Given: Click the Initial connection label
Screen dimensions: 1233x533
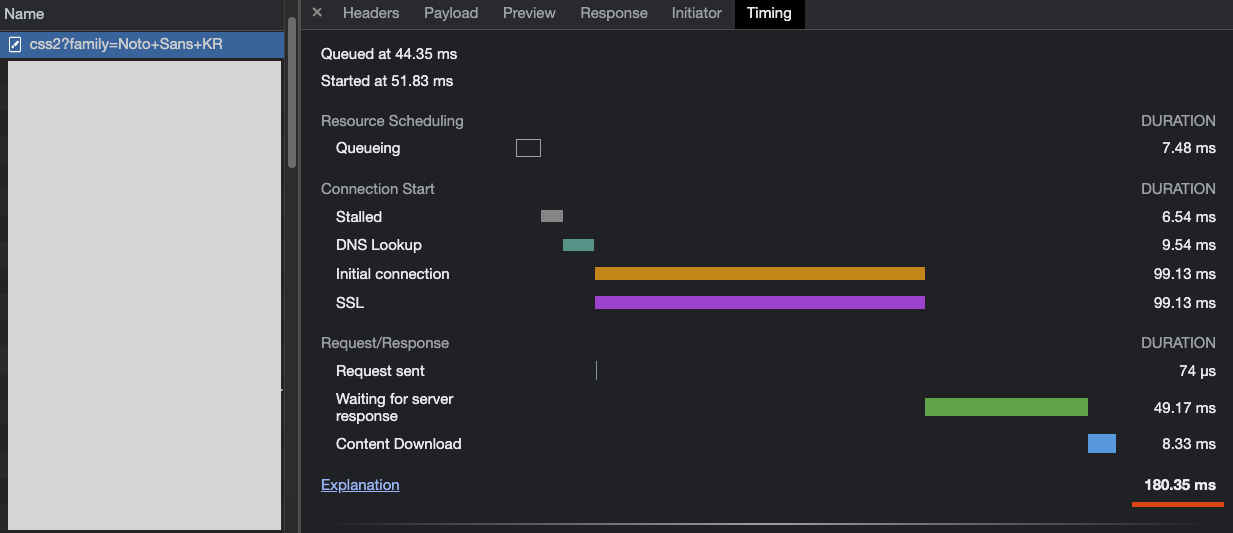Looking at the screenshot, I should pos(393,274).
